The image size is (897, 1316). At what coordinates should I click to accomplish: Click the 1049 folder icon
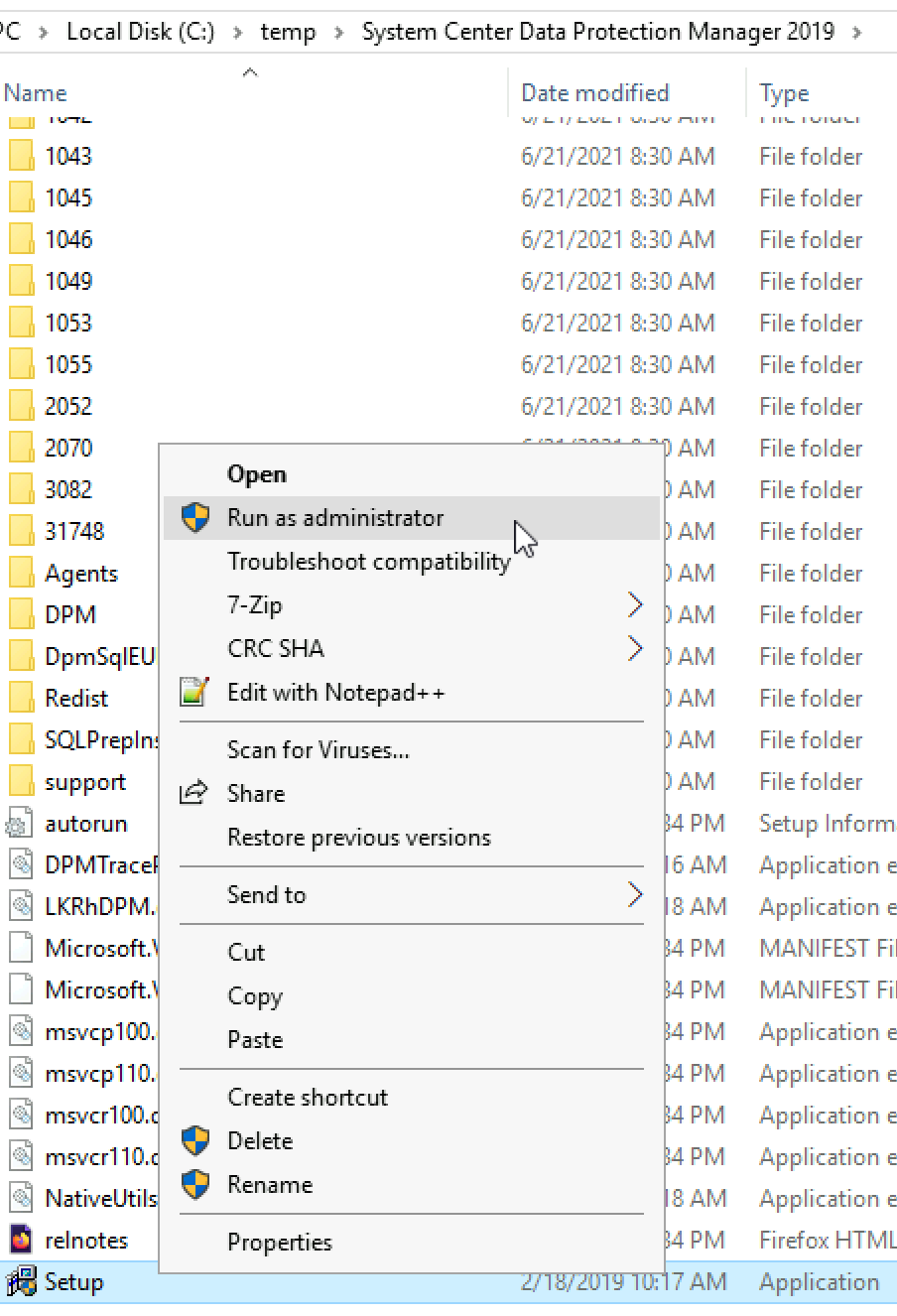pos(21,282)
